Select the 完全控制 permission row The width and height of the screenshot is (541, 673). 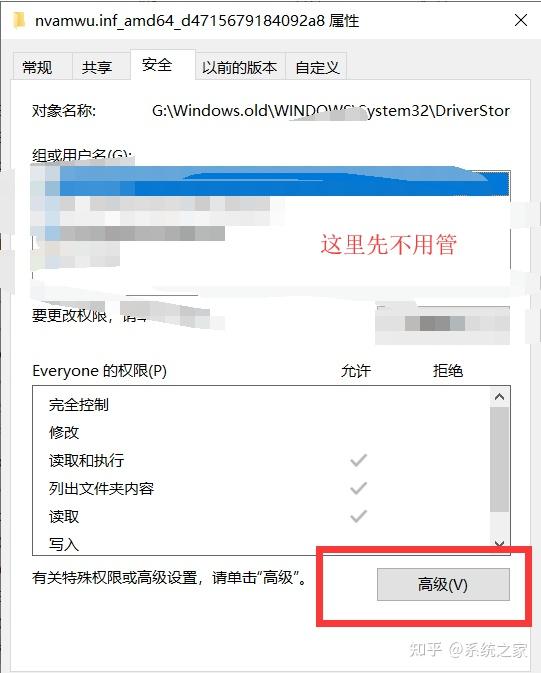click(x=261, y=404)
